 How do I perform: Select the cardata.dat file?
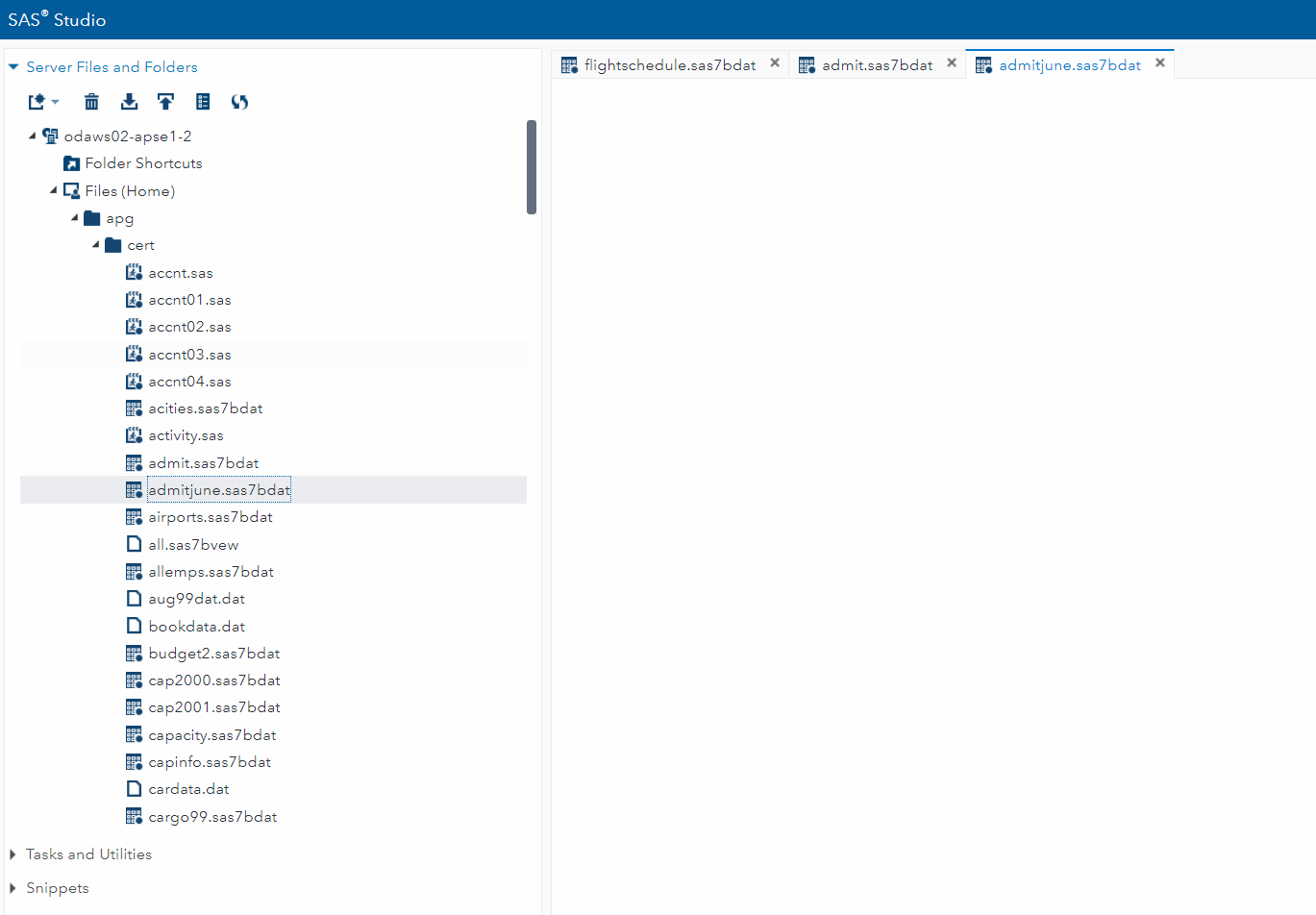pos(189,788)
